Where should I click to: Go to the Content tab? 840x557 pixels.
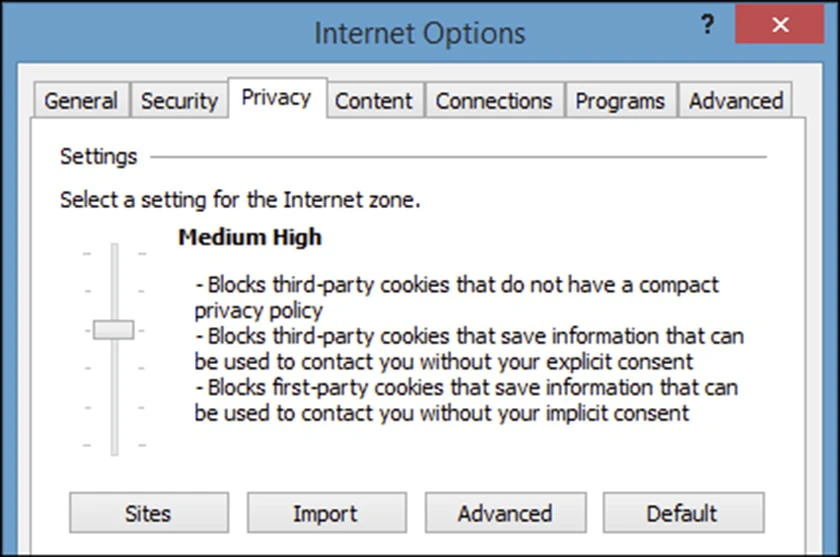coord(374,100)
